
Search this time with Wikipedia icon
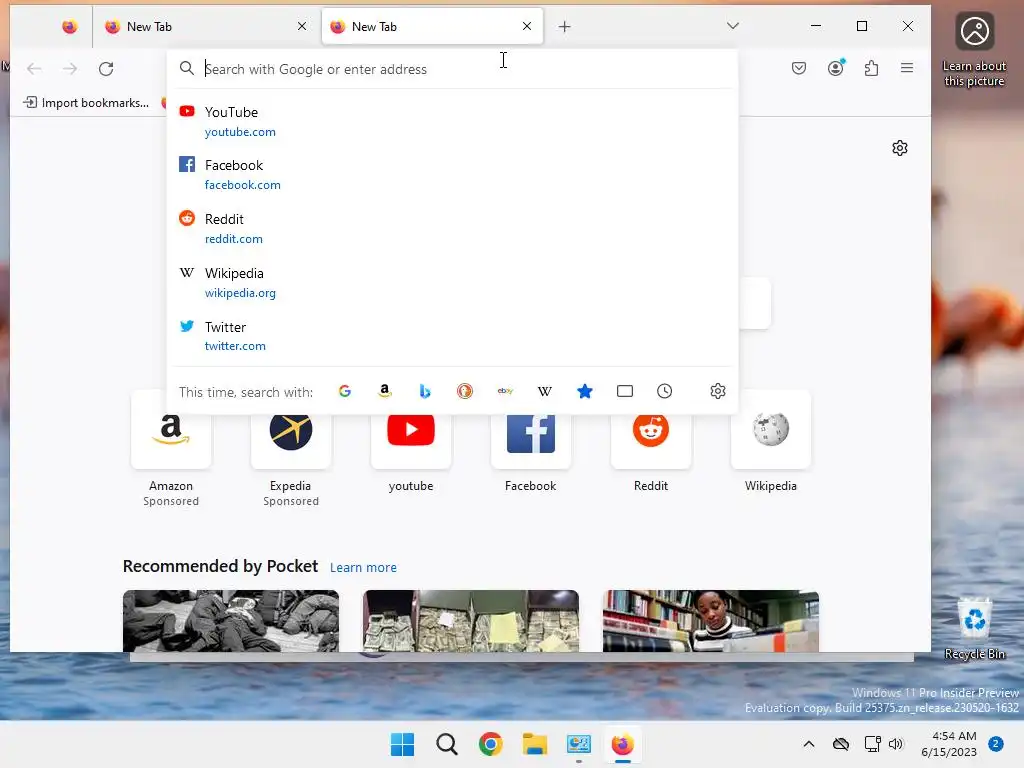click(x=545, y=391)
